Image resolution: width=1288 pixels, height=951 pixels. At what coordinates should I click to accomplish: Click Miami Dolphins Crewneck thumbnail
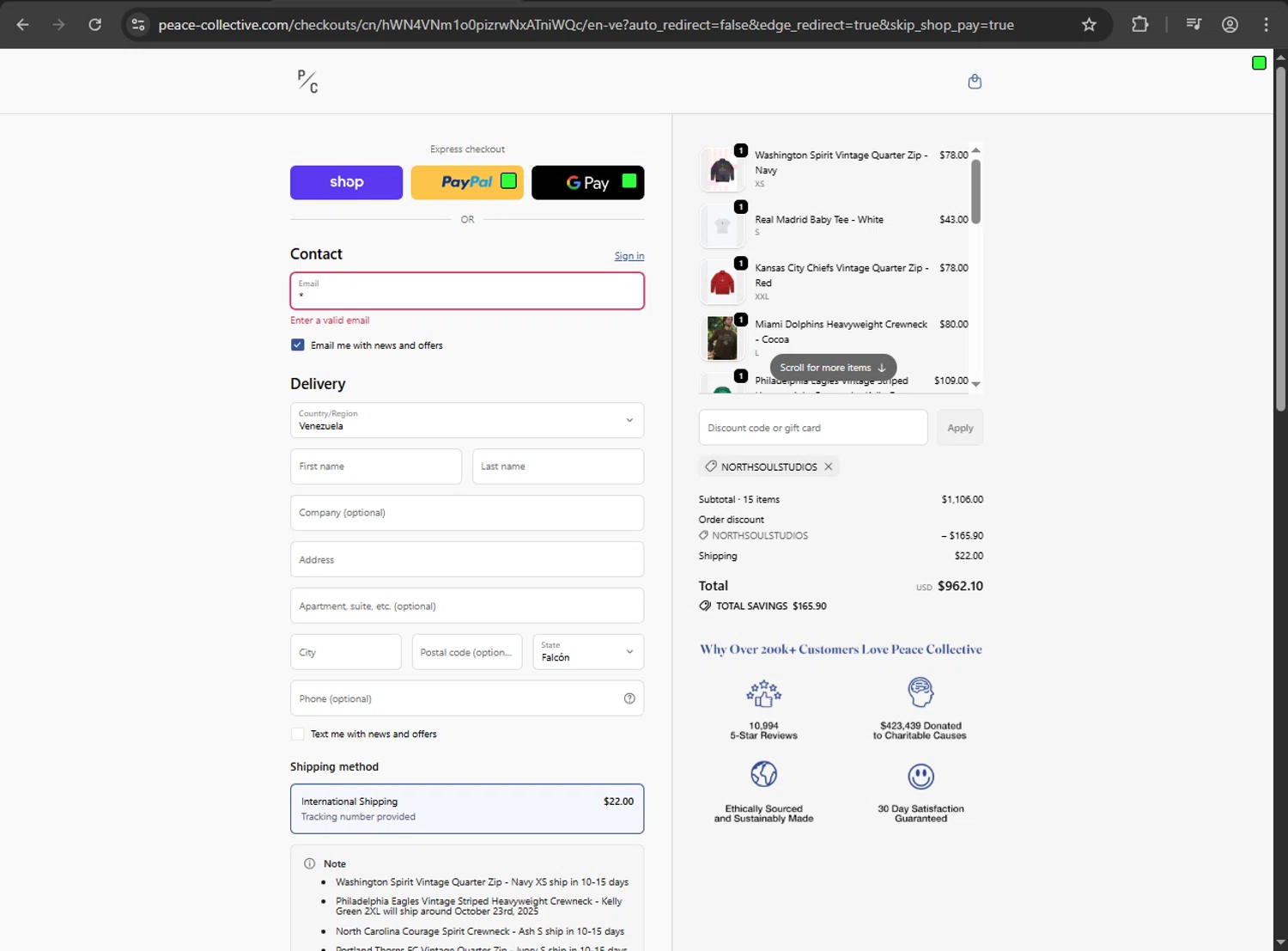pyautogui.click(x=722, y=338)
